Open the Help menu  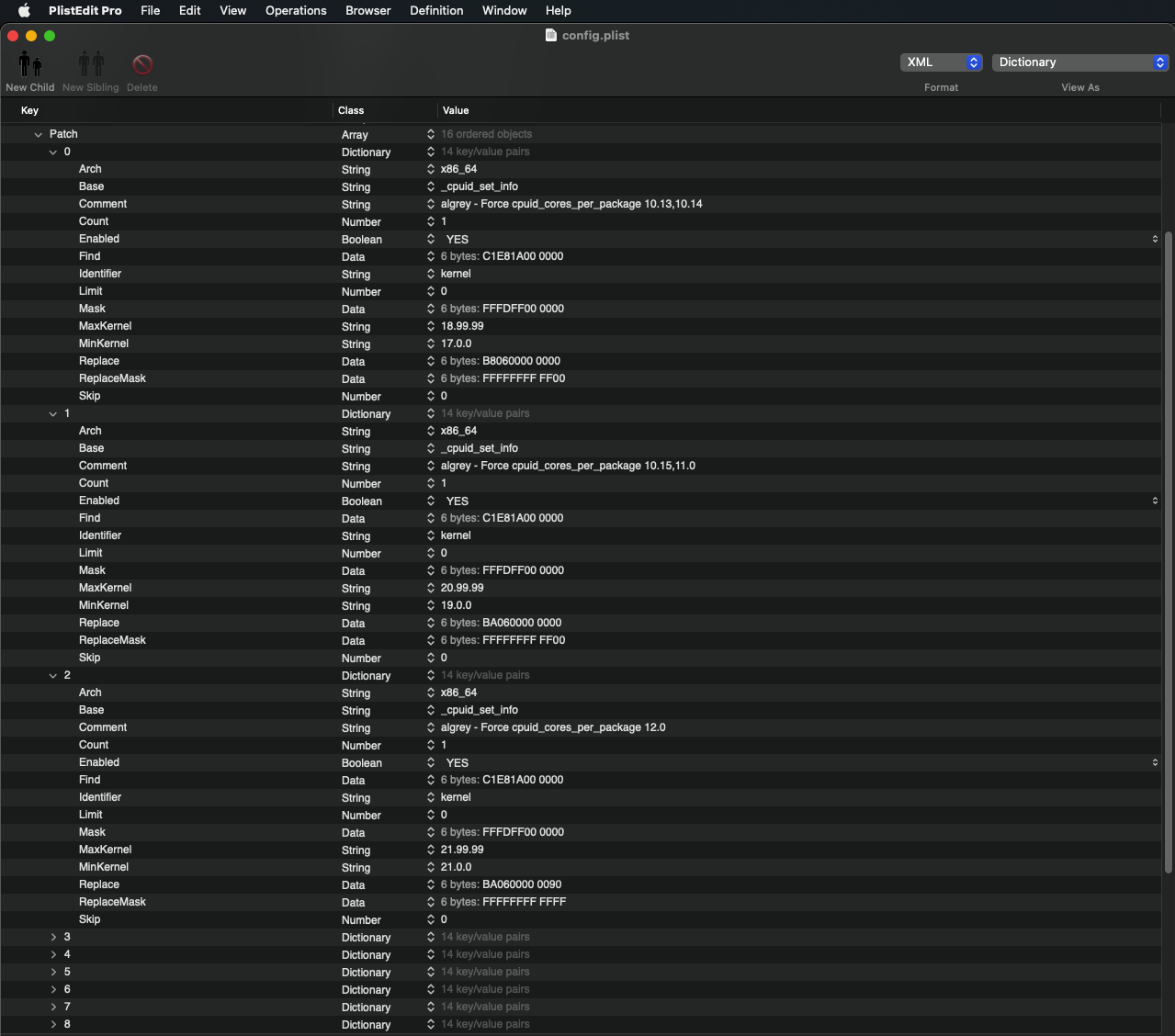pyautogui.click(x=559, y=11)
